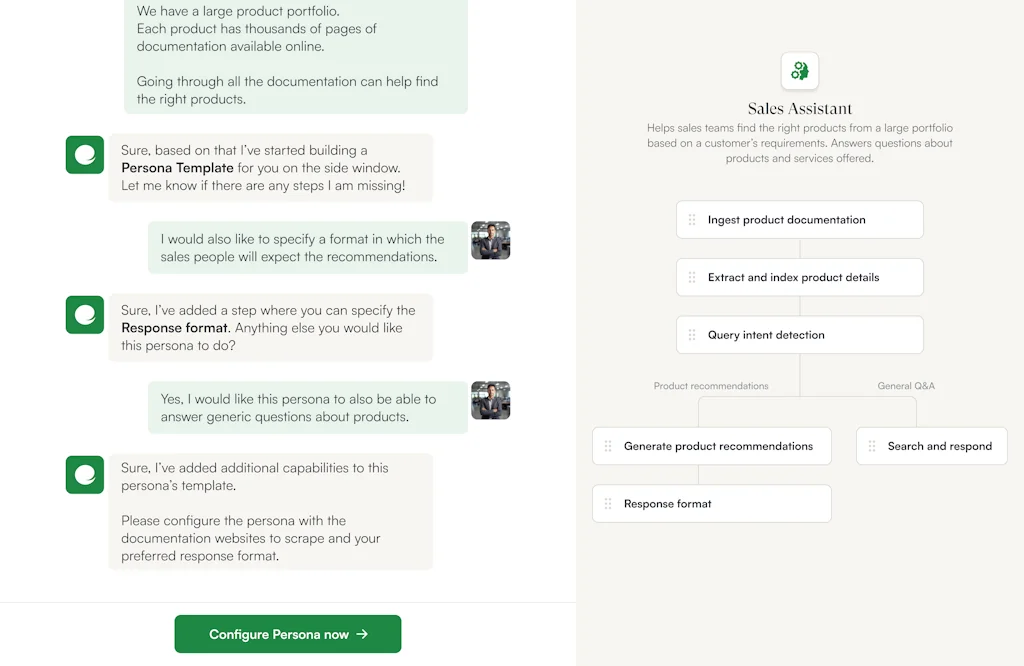Select the Search and respond step card
This screenshot has width=1024, height=666.
coord(931,446)
